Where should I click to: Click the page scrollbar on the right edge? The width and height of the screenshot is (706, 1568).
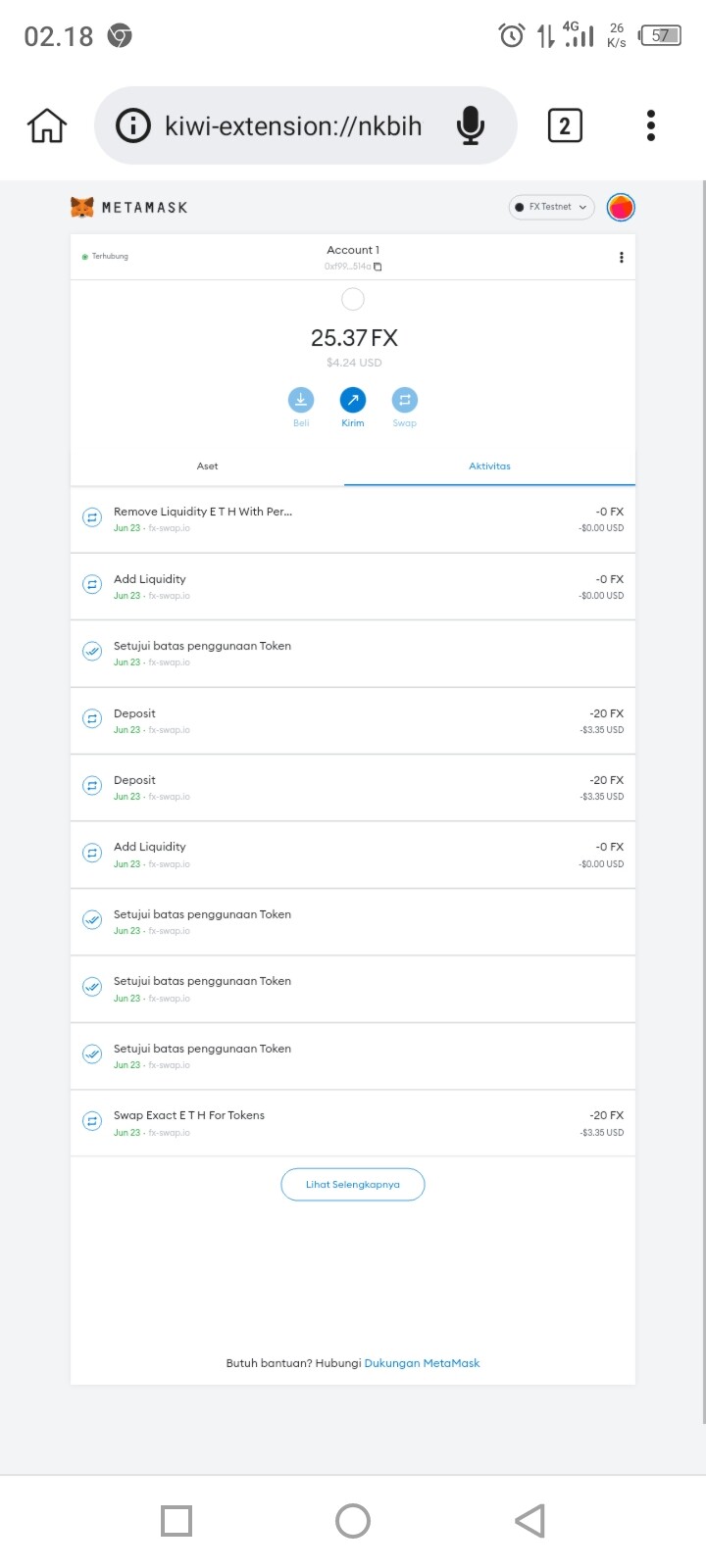pyautogui.click(x=703, y=802)
